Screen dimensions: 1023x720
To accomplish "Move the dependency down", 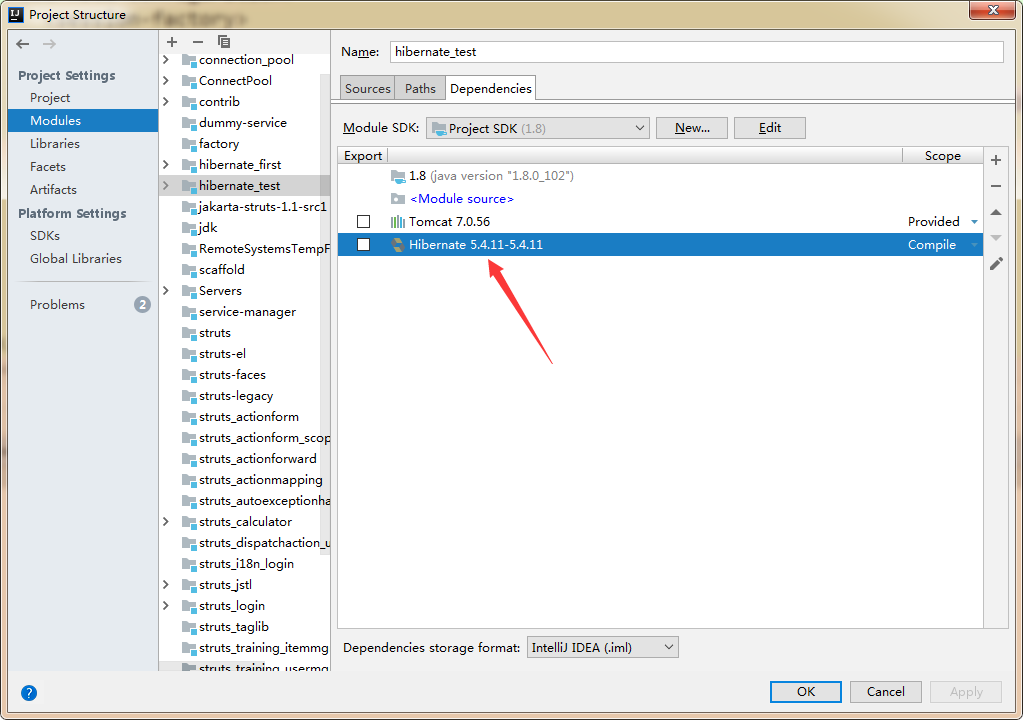I will [996, 238].
